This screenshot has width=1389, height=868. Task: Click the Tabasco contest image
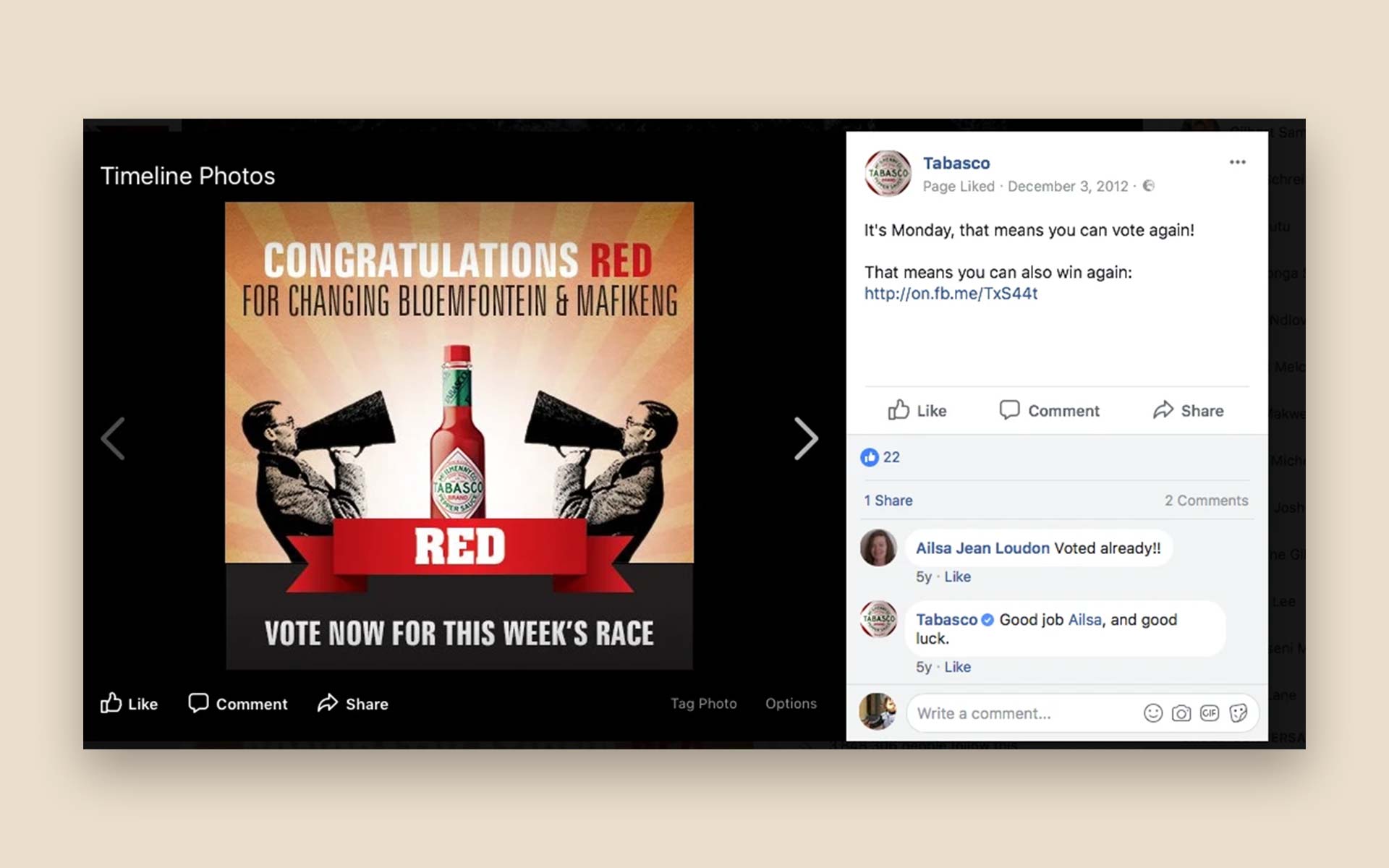pyautogui.click(x=459, y=436)
